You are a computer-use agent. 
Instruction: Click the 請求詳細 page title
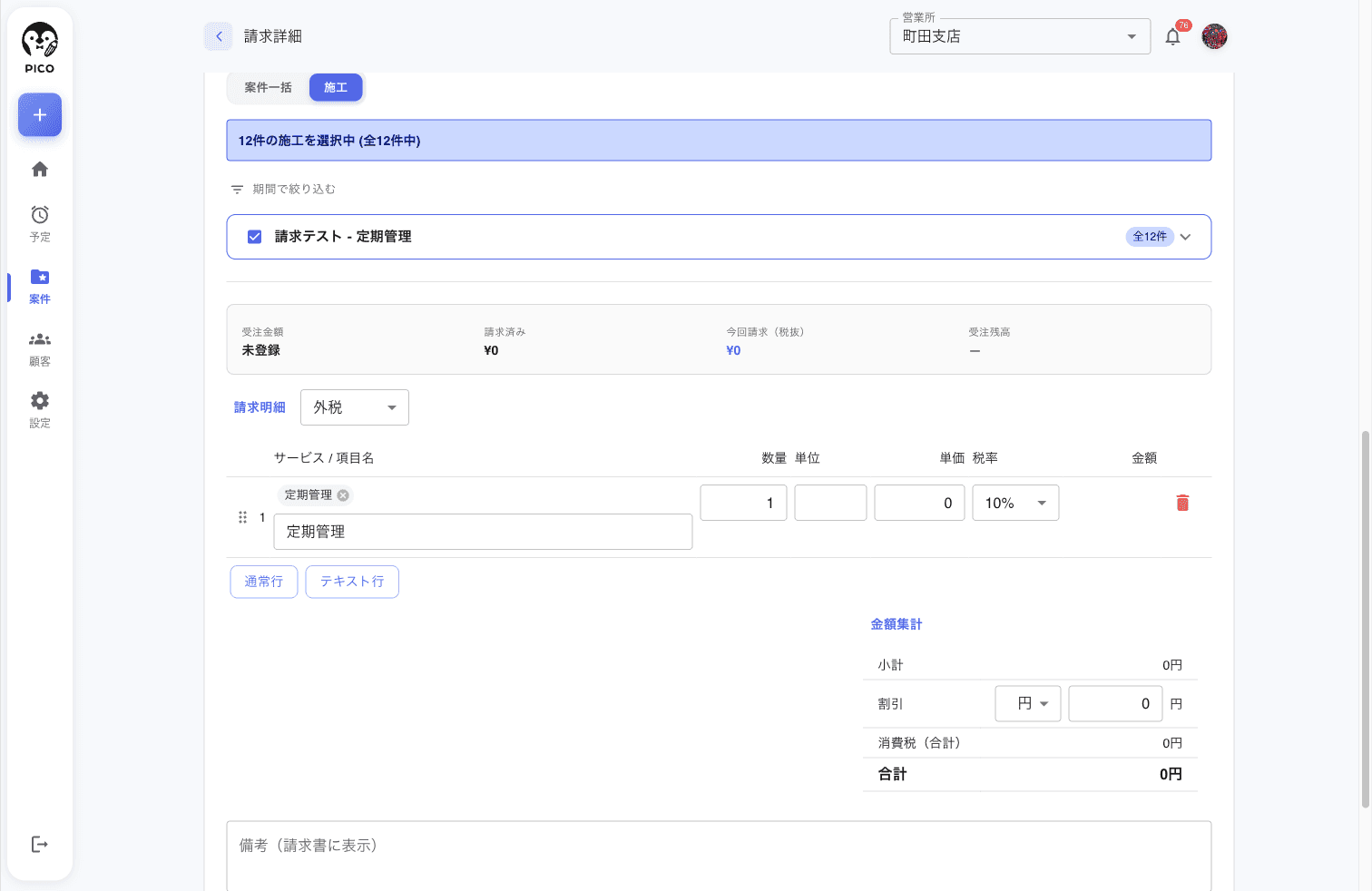click(x=273, y=36)
